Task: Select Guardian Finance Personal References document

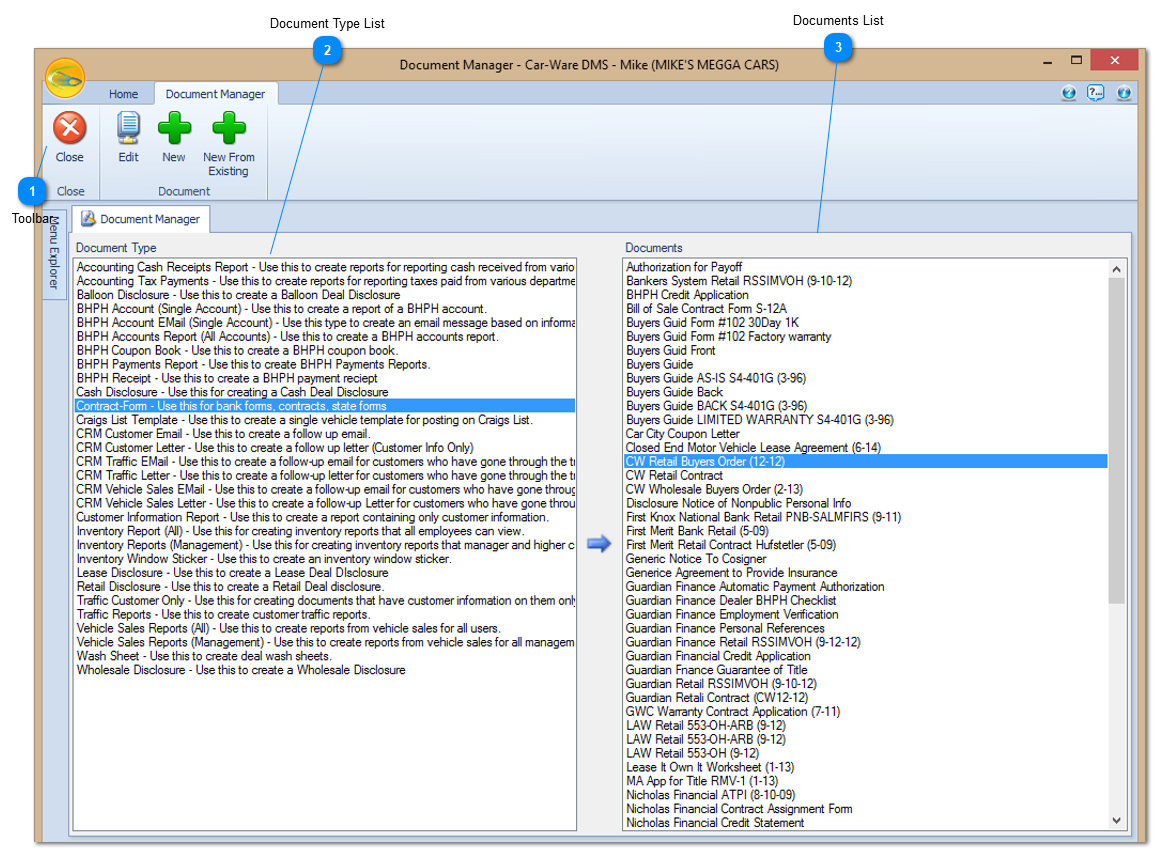Action: pyautogui.click(x=866, y=629)
